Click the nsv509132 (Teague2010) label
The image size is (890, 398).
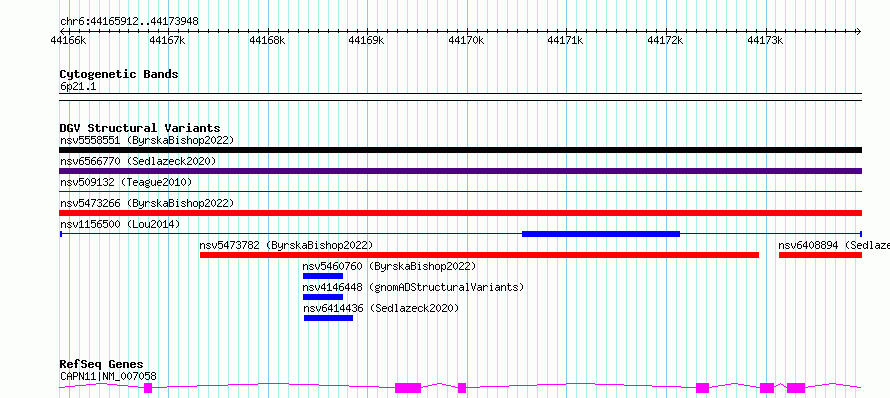click(x=126, y=182)
